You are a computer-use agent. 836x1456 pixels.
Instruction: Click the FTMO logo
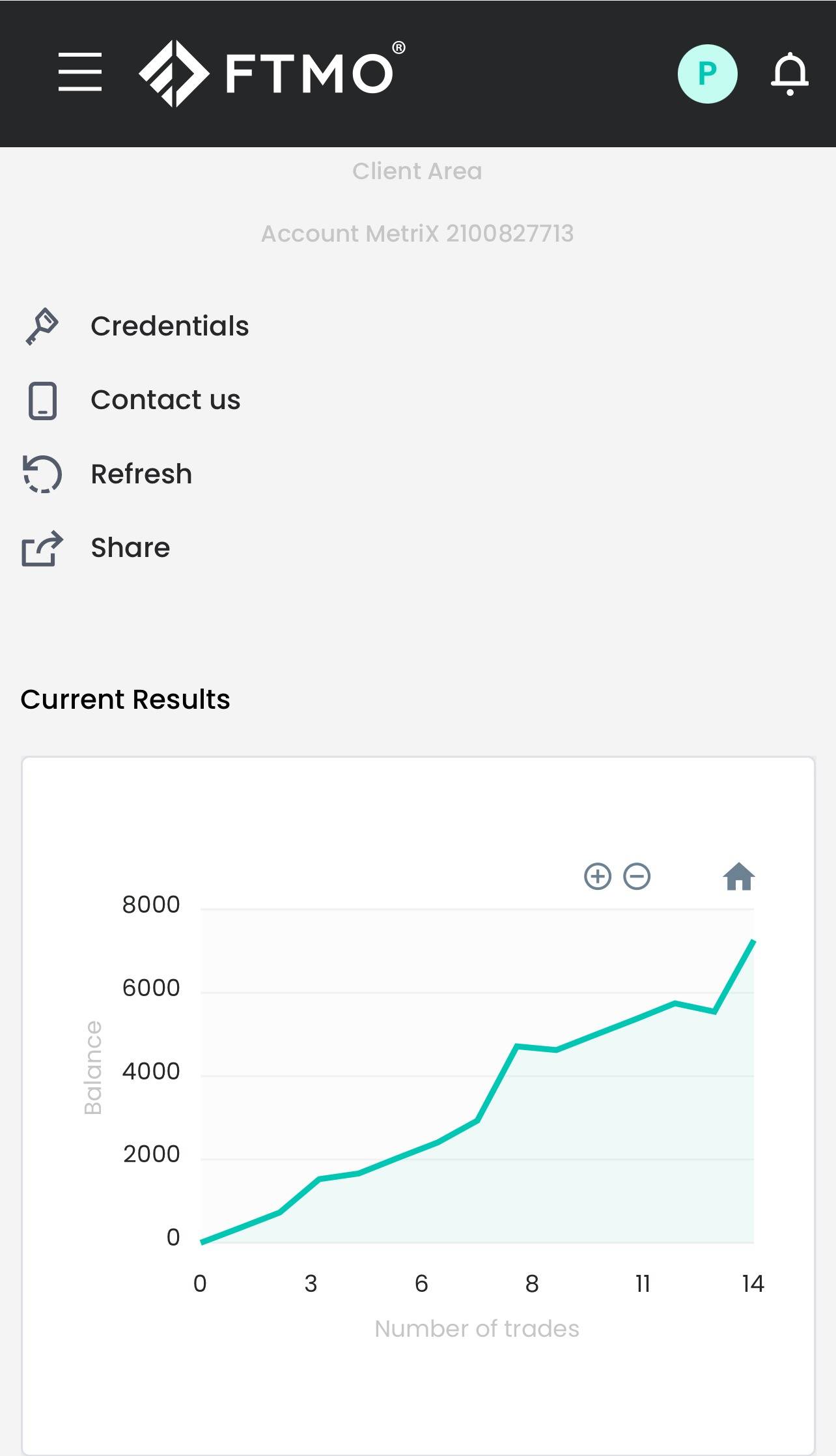tap(272, 73)
